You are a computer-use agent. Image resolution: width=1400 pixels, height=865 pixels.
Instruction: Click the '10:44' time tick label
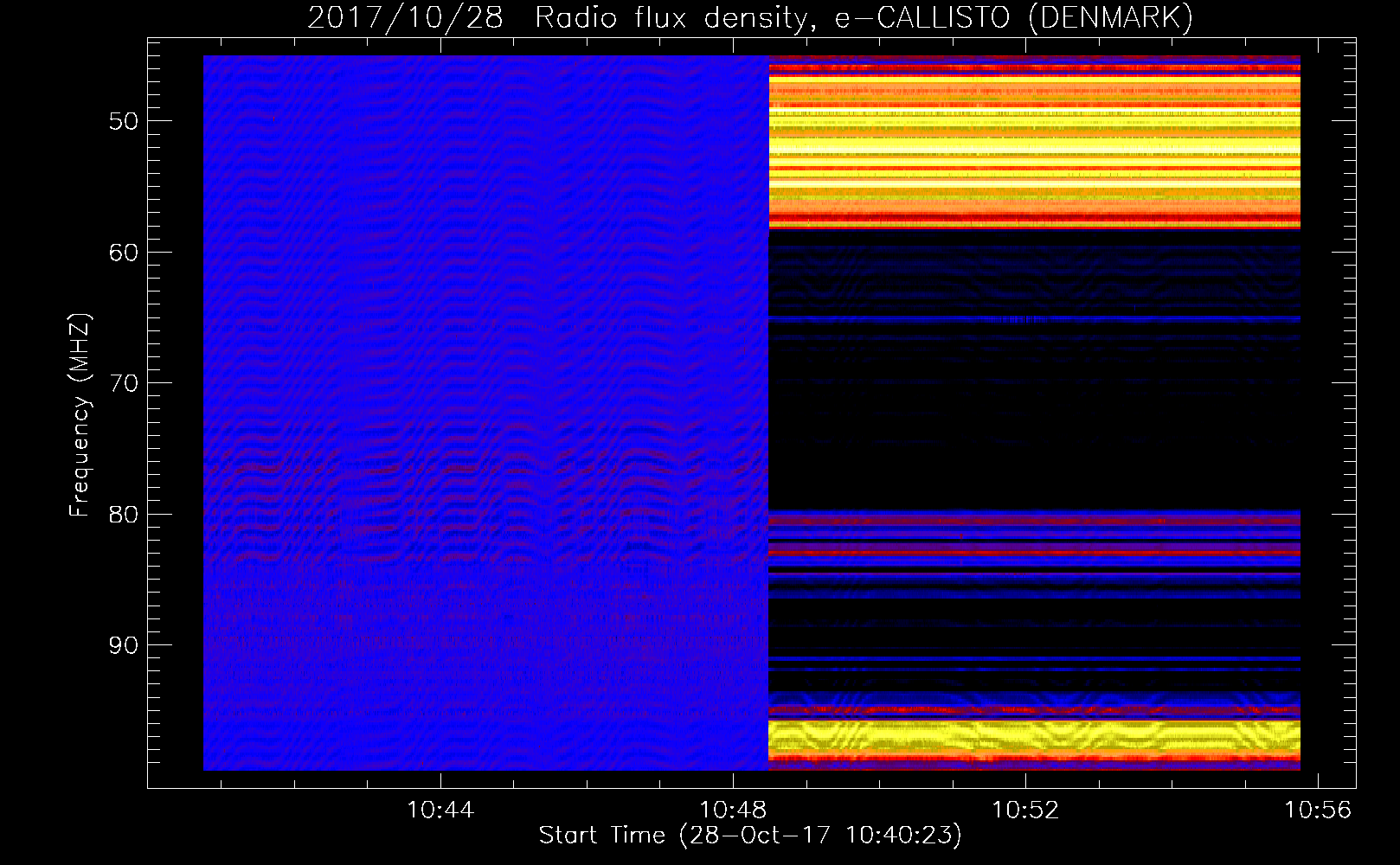pos(440,810)
